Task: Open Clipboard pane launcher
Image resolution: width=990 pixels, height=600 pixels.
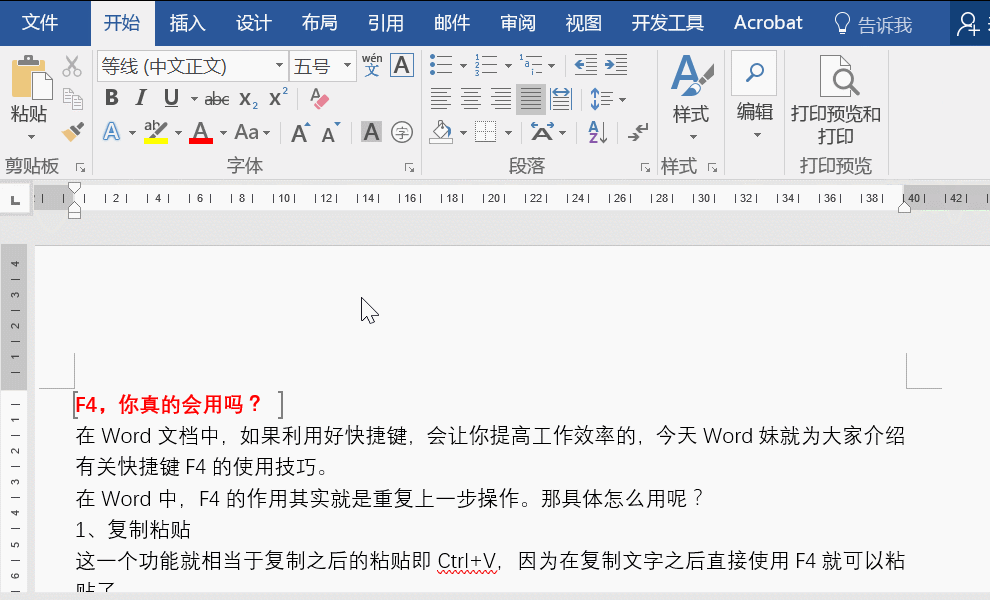Action: (80, 168)
